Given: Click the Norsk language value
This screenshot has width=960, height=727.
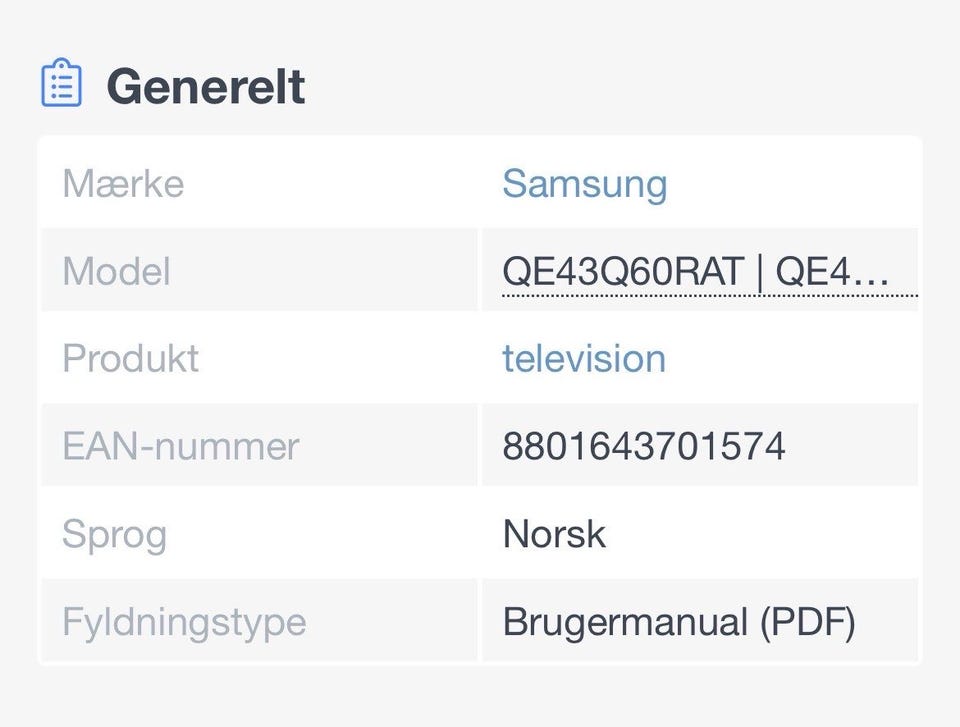Looking at the screenshot, I should pyautogui.click(x=554, y=533).
